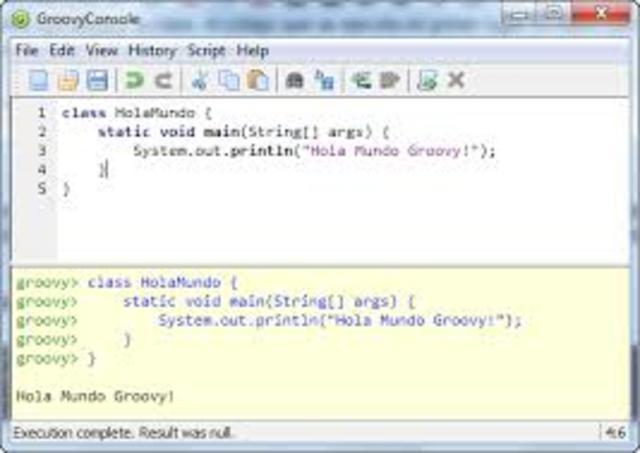
Task: Open the Edit menu
Action: pyautogui.click(x=62, y=51)
